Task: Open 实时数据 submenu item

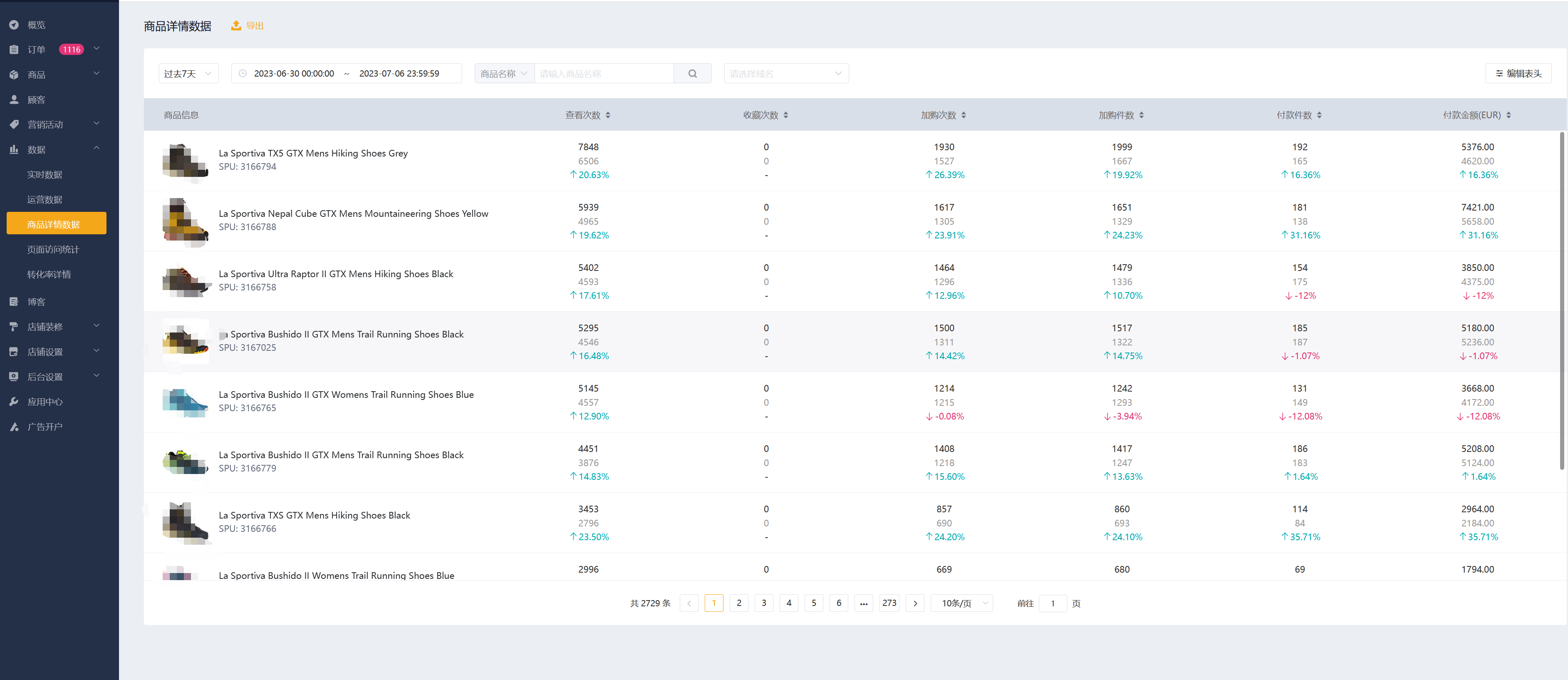Action: (45, 175)
